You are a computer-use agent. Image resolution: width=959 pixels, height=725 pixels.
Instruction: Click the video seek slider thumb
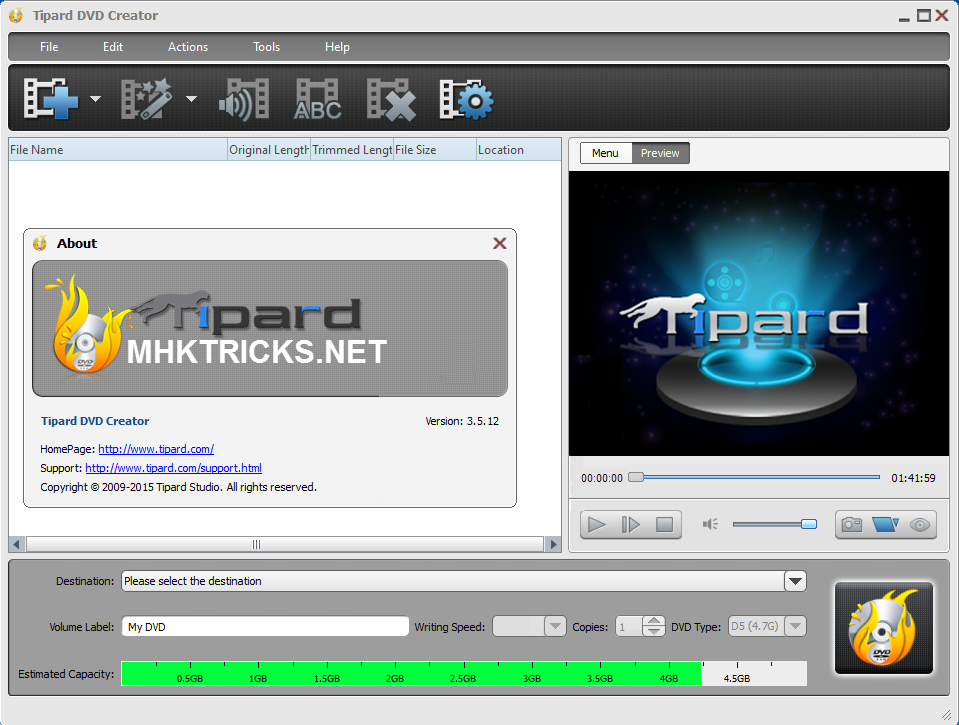tap(636, 477)
